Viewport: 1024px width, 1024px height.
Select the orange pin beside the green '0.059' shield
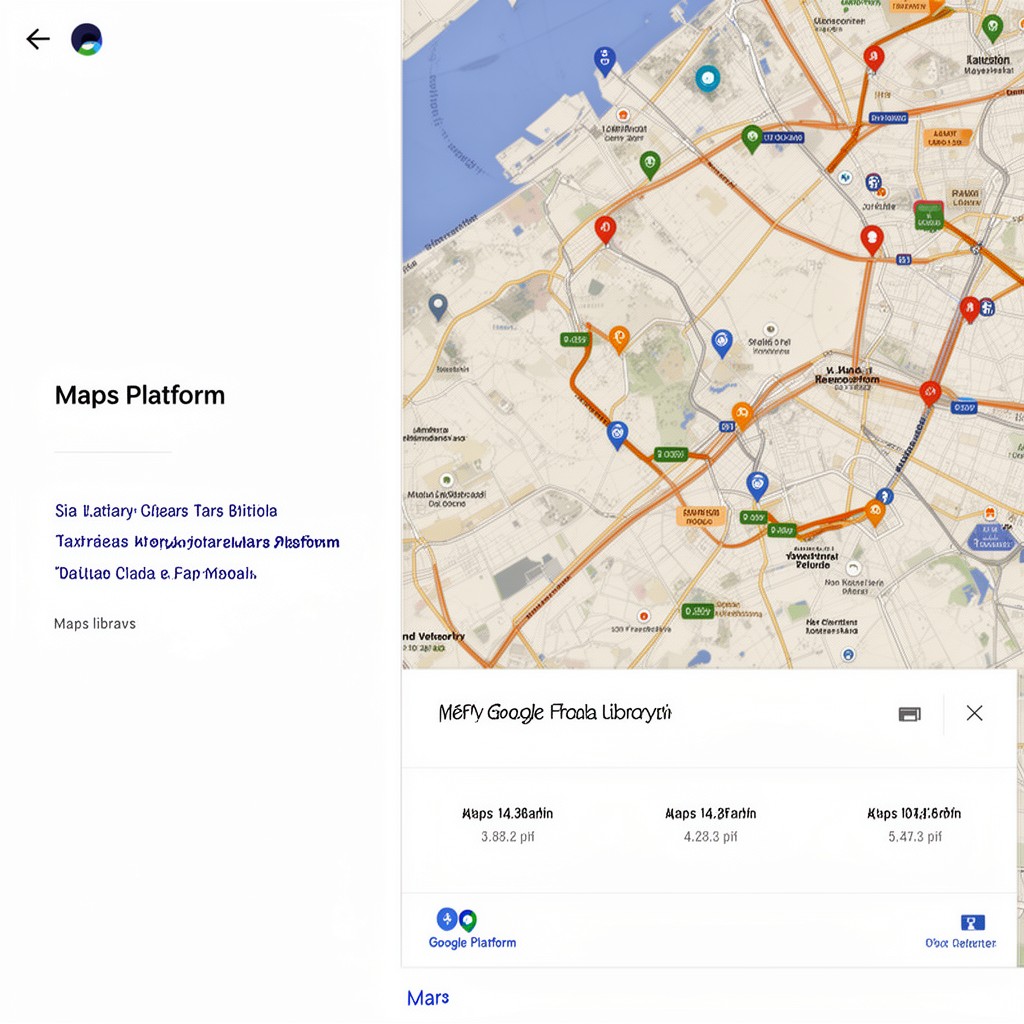click(x=619, y=340)
